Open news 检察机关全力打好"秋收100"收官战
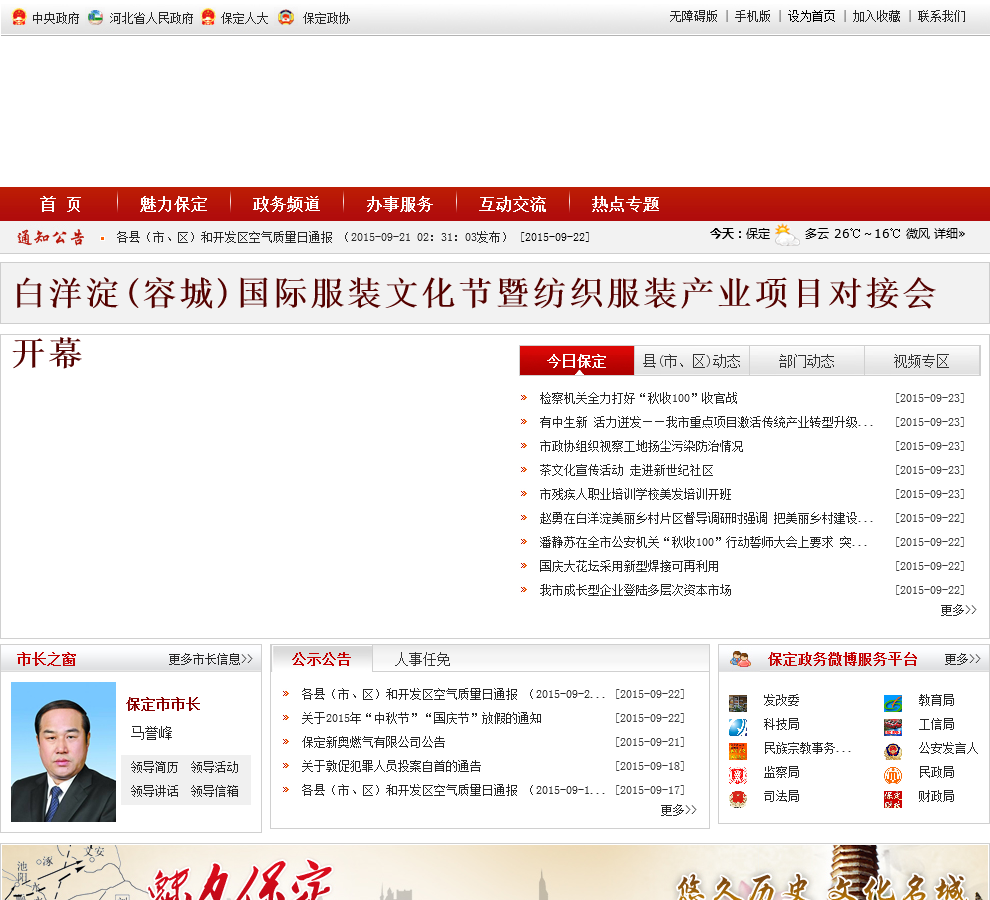990x900 pixels. 638,398
